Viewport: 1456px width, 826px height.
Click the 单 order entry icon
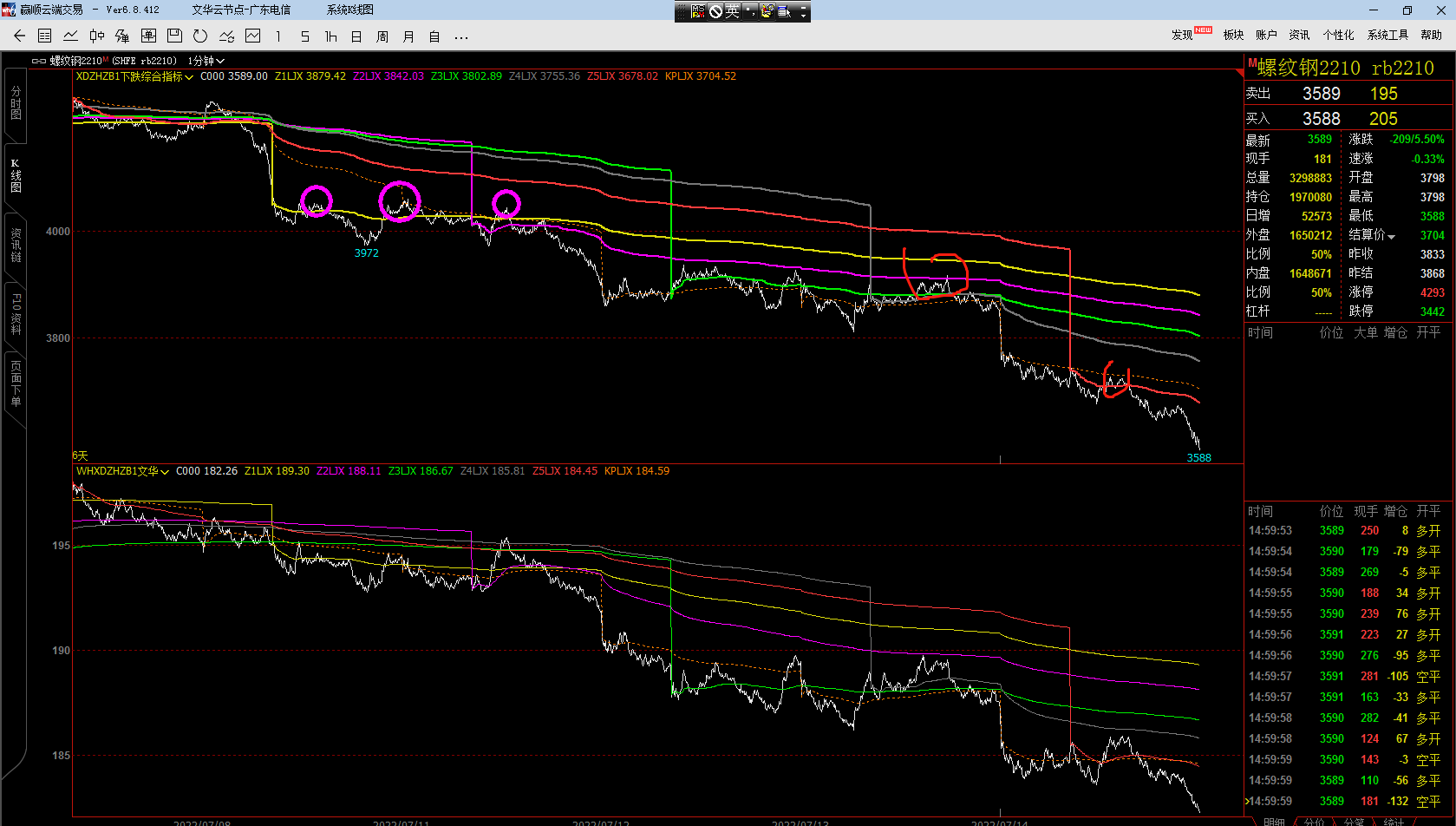[148, 36]
